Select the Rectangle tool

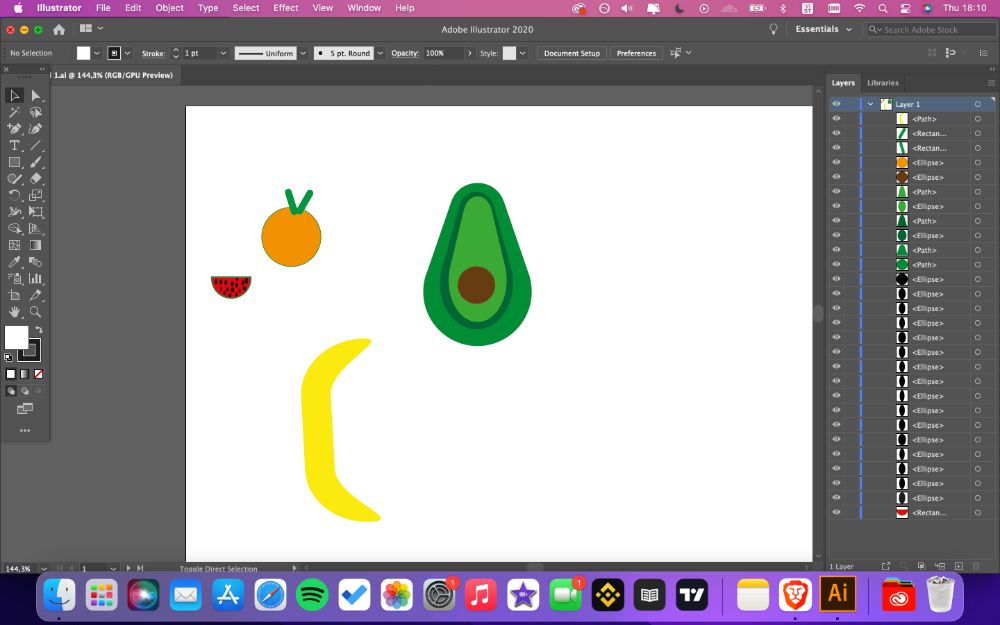(x=14, y=163)
